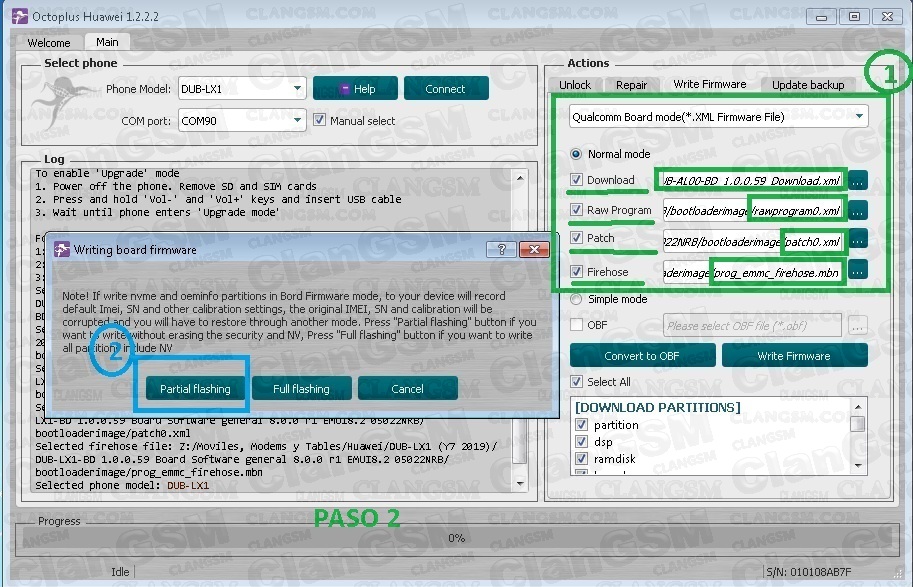Click the red DUB-LX1 model name in log
This screenshot has height=587, width=913.
pyautogui.click(x=187, y=485)
